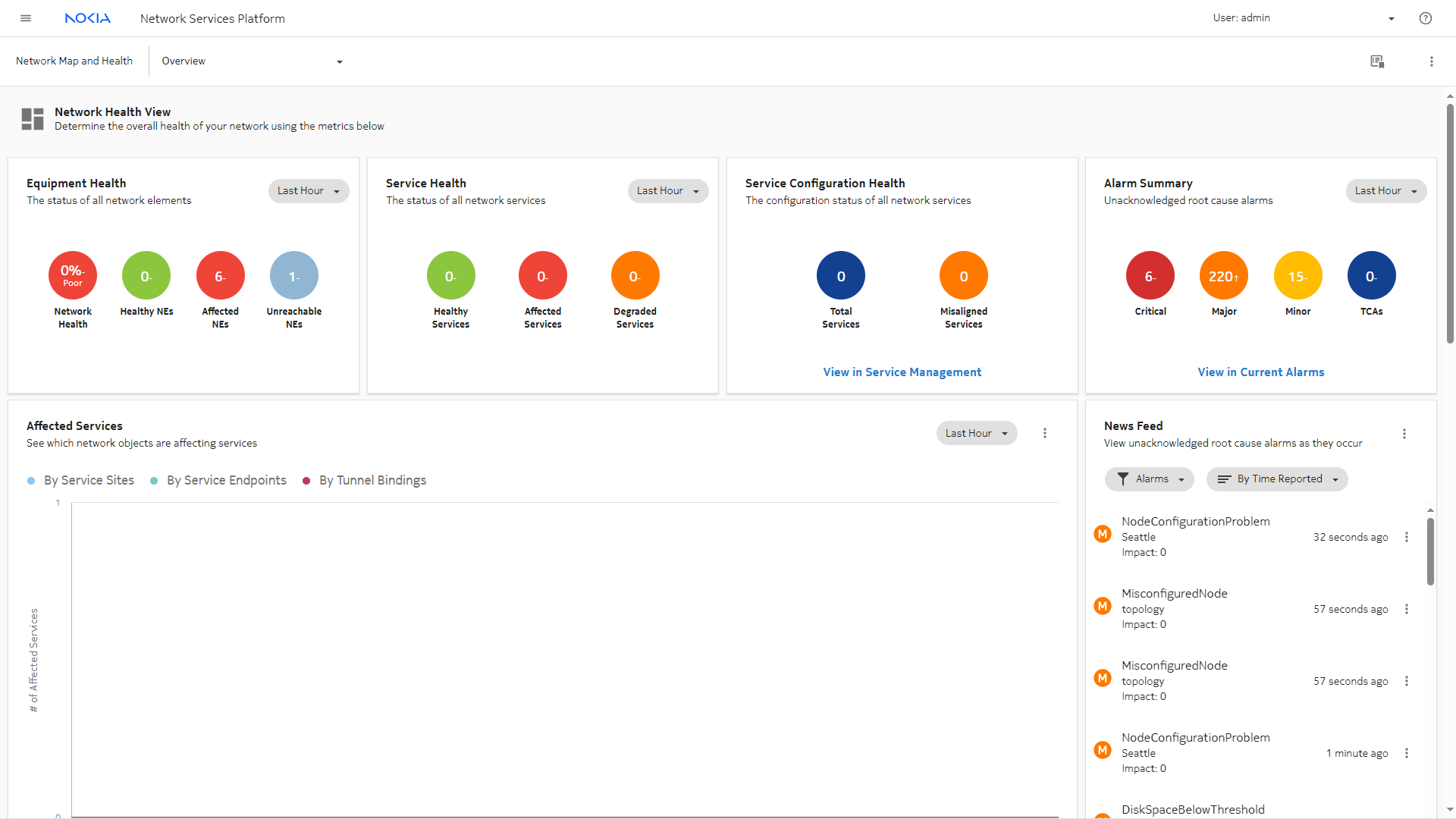The height and width of the screenshot is (819, 1456).
Task: Click the orange Misaligned Services circle
Action: [964, 275]
